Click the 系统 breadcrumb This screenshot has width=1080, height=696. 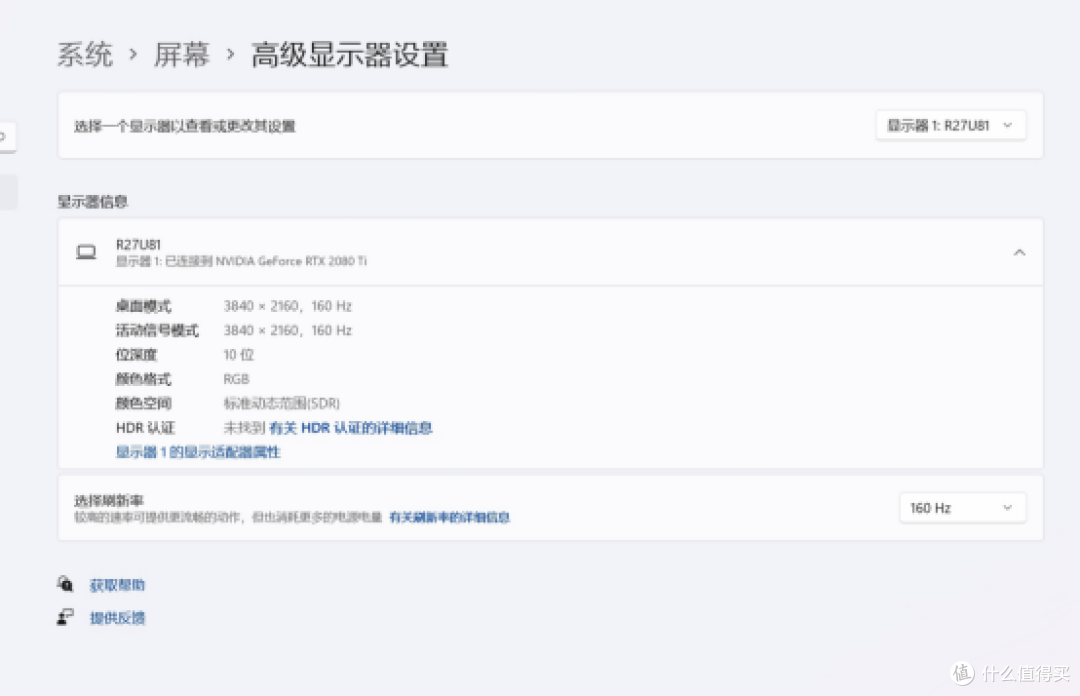pyautogui.click(x=85, y=54)
